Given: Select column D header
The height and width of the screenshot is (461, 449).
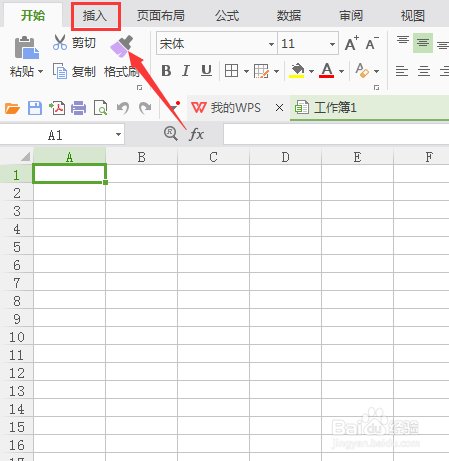Looking at the screenshot, I should tap(285, 157).
